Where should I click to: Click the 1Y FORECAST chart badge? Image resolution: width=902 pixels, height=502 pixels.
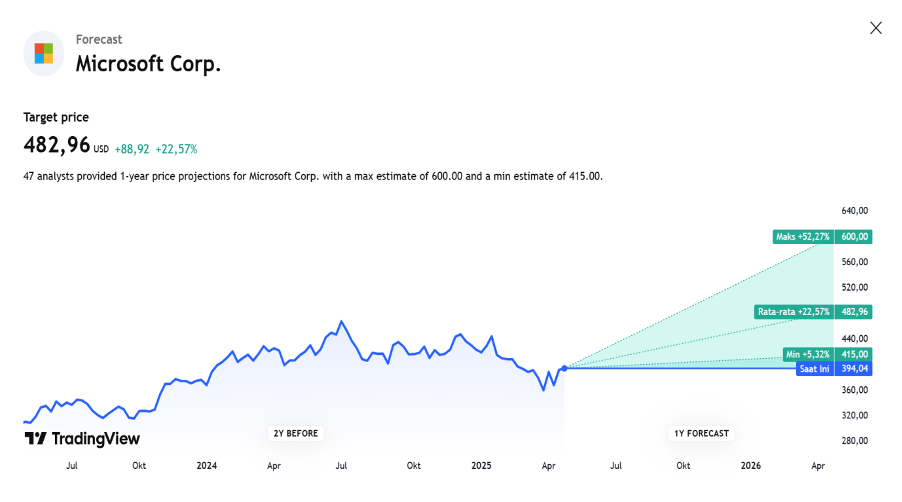pyautogui.click(x=701, y=434)
